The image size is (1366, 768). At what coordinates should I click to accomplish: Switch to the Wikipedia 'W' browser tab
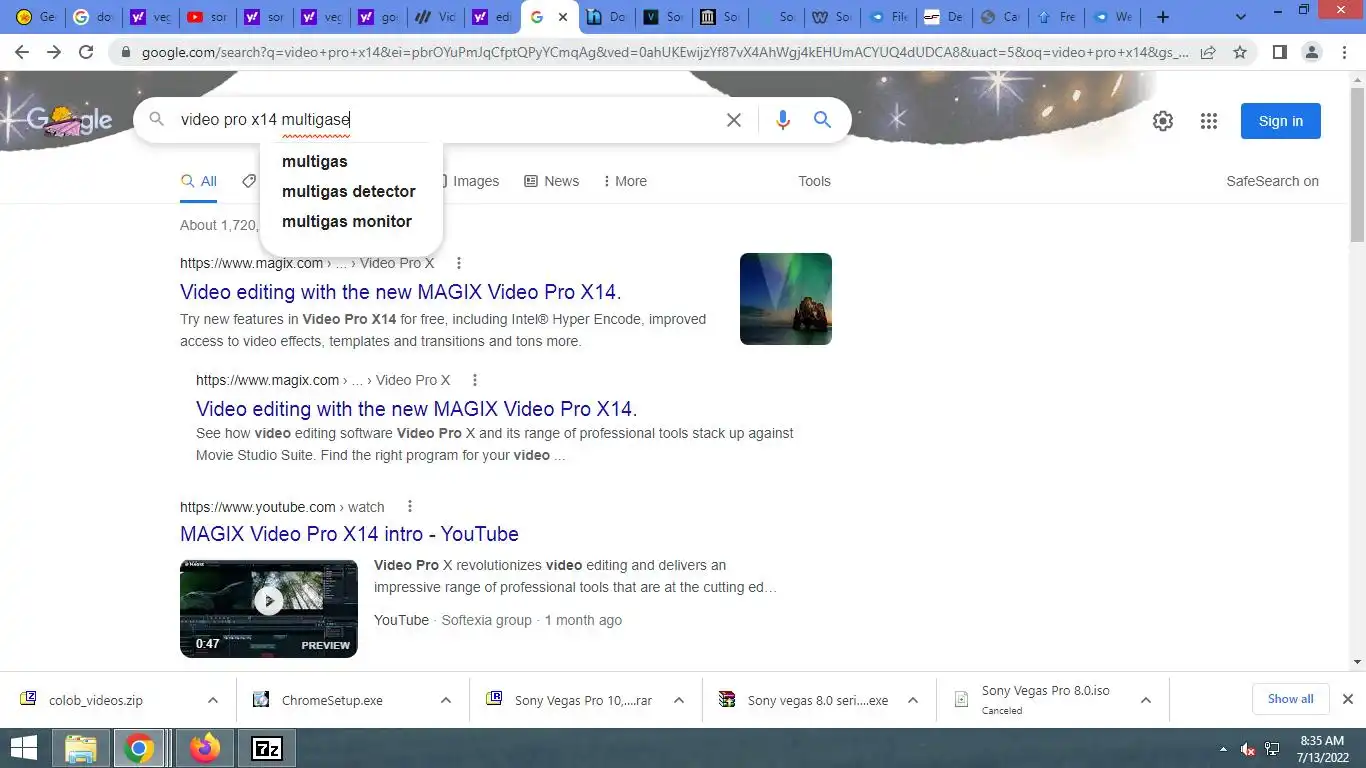833,17
